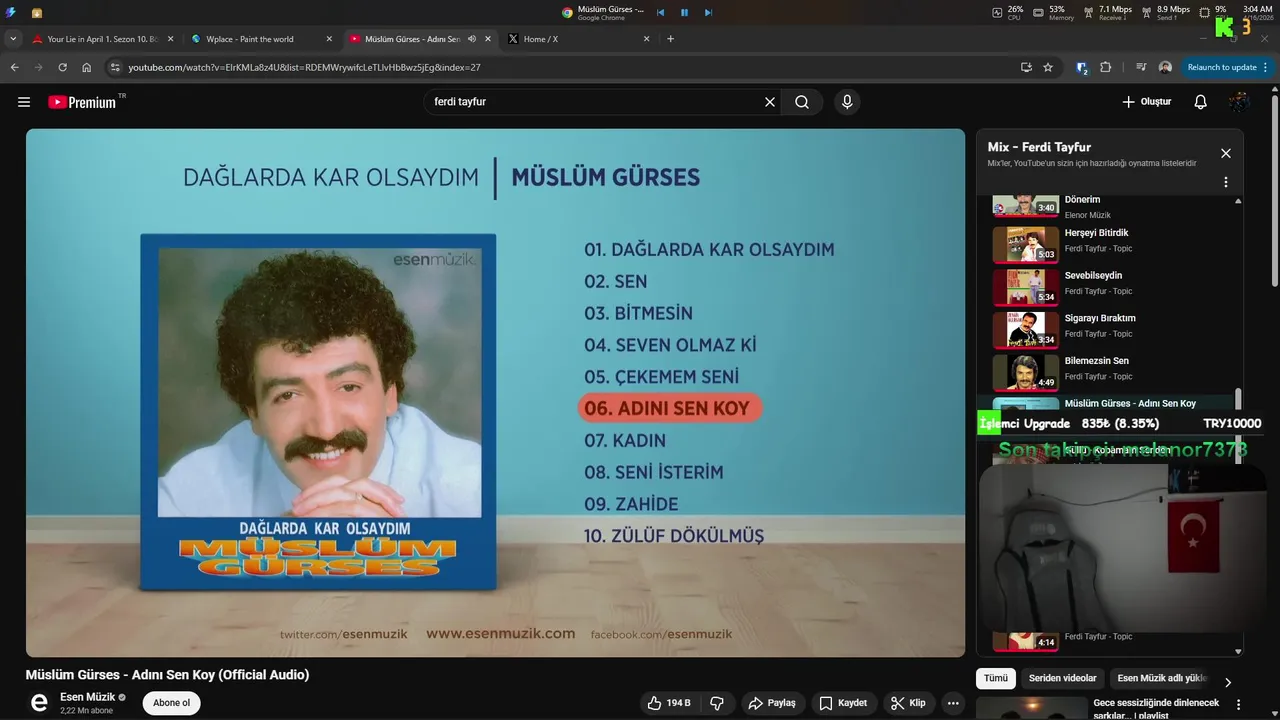Image resolution: width=1280 pixels, height=720 pixels.
Task: Dislike the video with thumbs down
Action: (x=717, y=703)
